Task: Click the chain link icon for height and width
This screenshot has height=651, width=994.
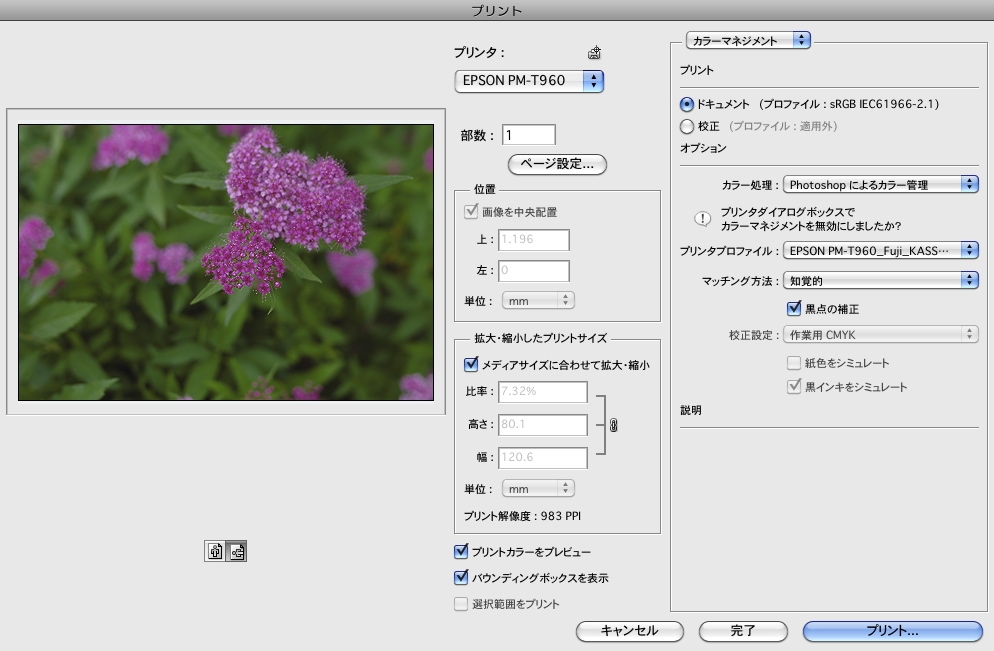Action: coord(613,425)
